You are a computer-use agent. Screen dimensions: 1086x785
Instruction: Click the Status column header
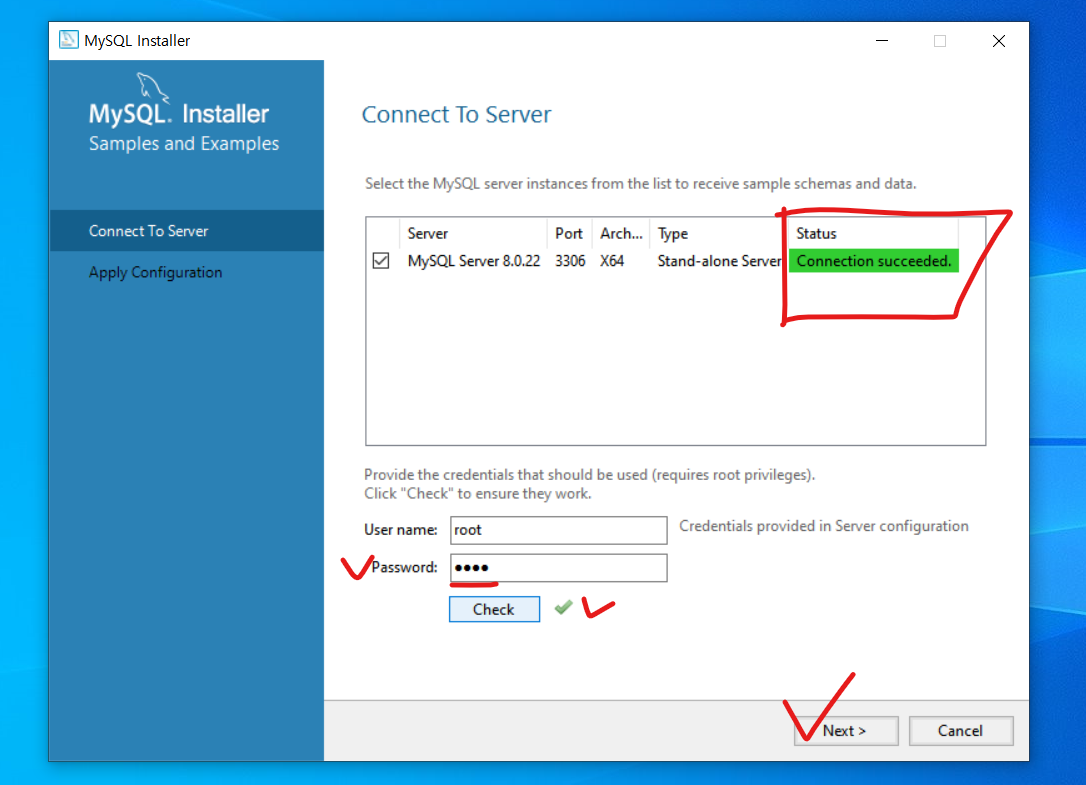point(873,233)
